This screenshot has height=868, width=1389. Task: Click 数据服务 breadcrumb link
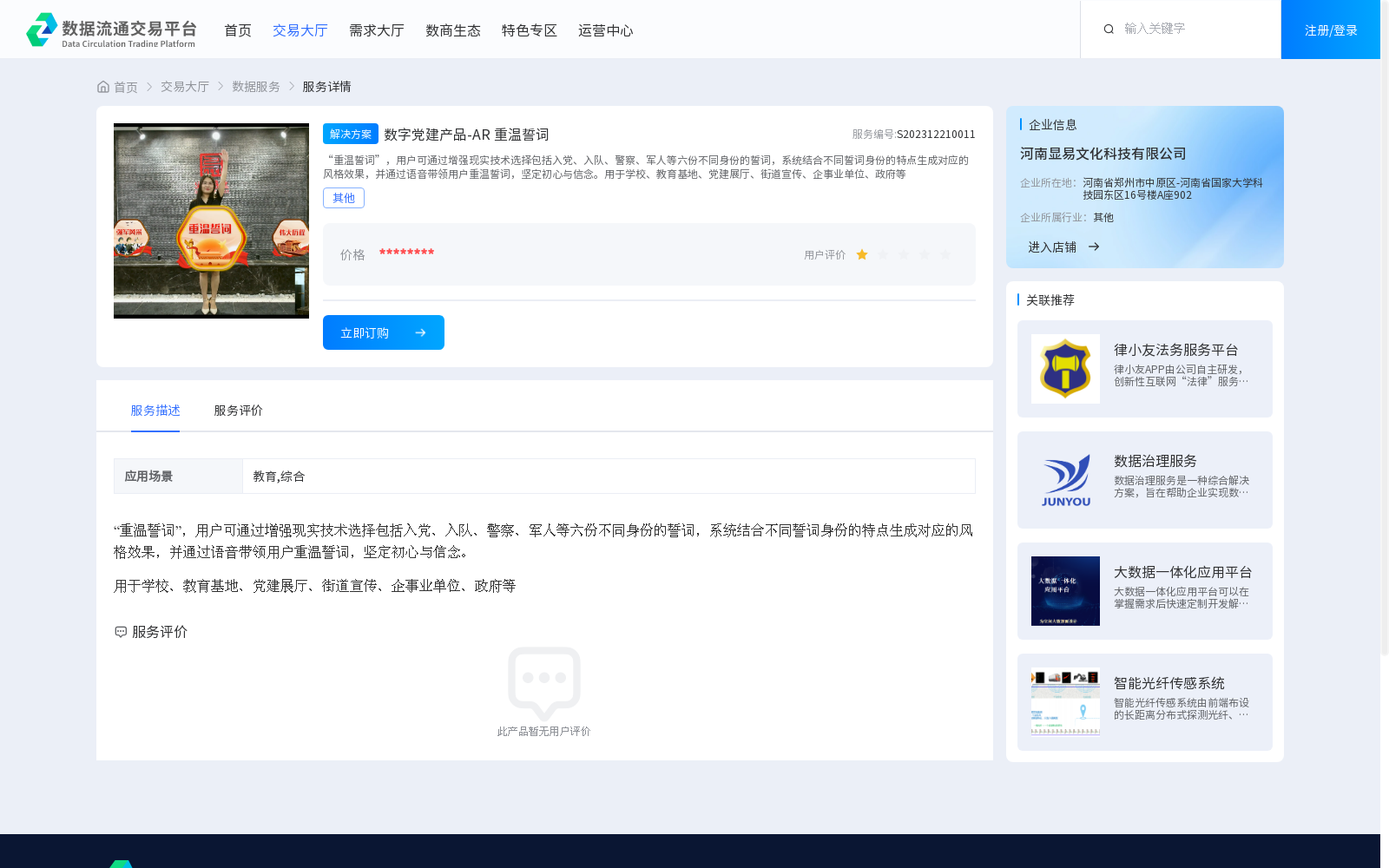coord(256,87)
